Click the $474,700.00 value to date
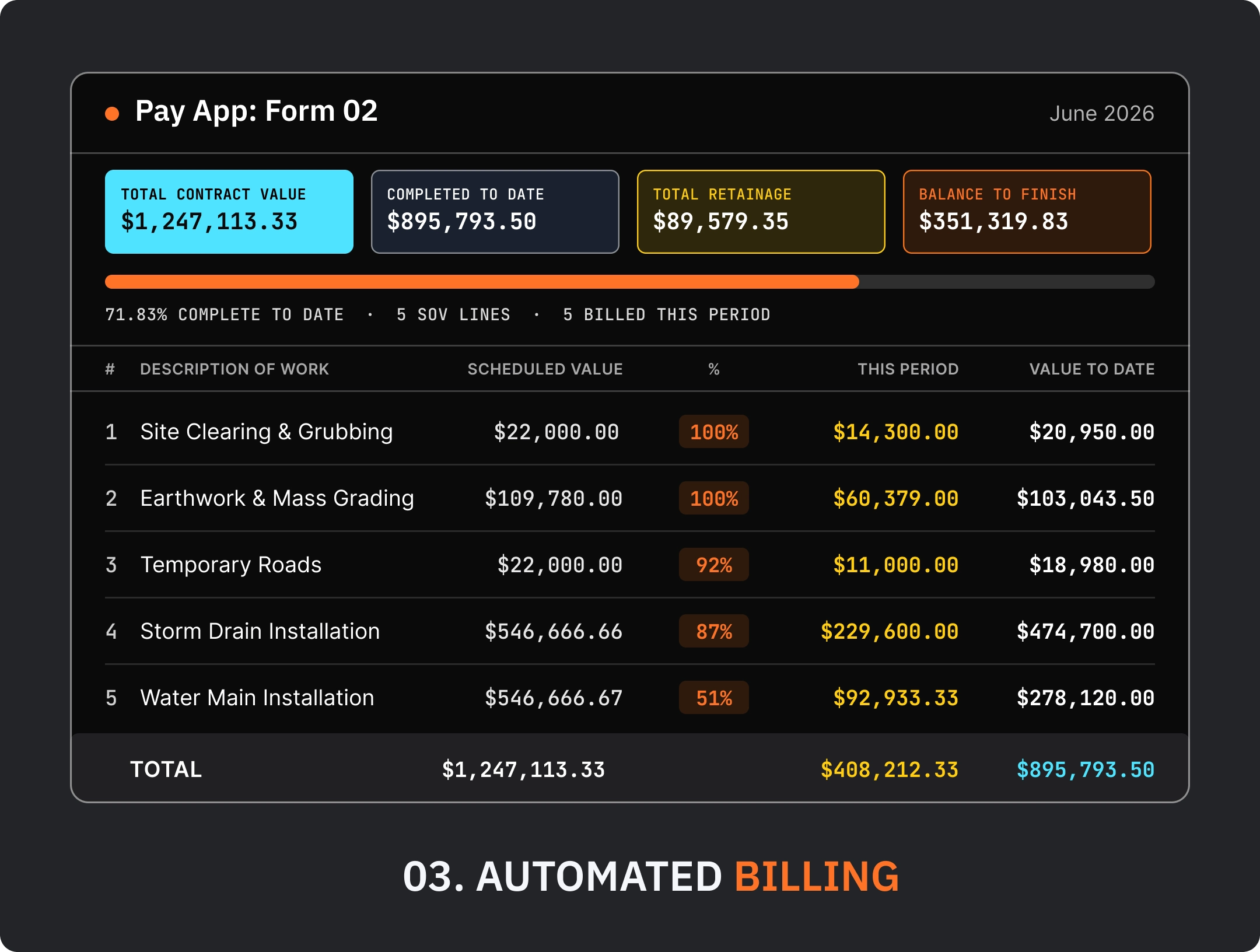Screen dimensions: 1260x952 1085,632
